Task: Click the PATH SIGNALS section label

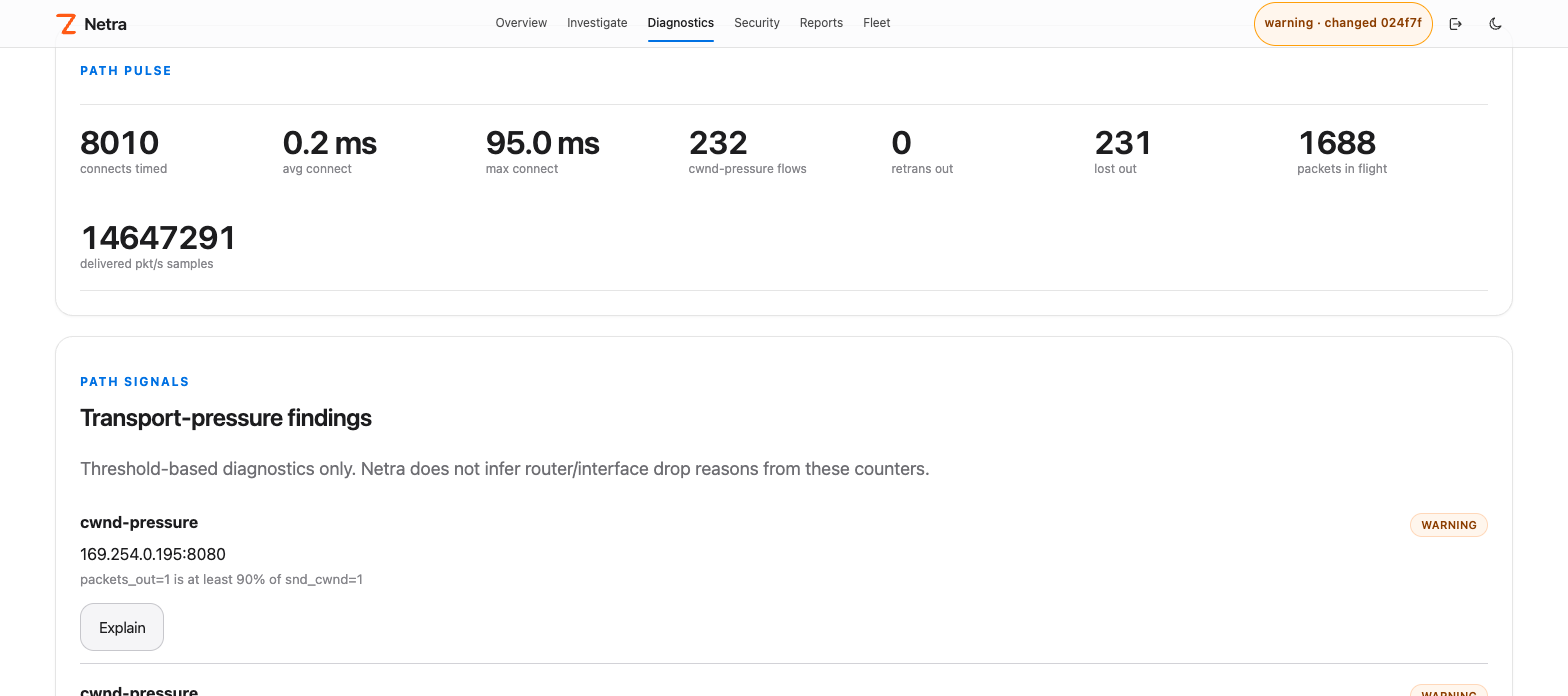Action: 135,382
